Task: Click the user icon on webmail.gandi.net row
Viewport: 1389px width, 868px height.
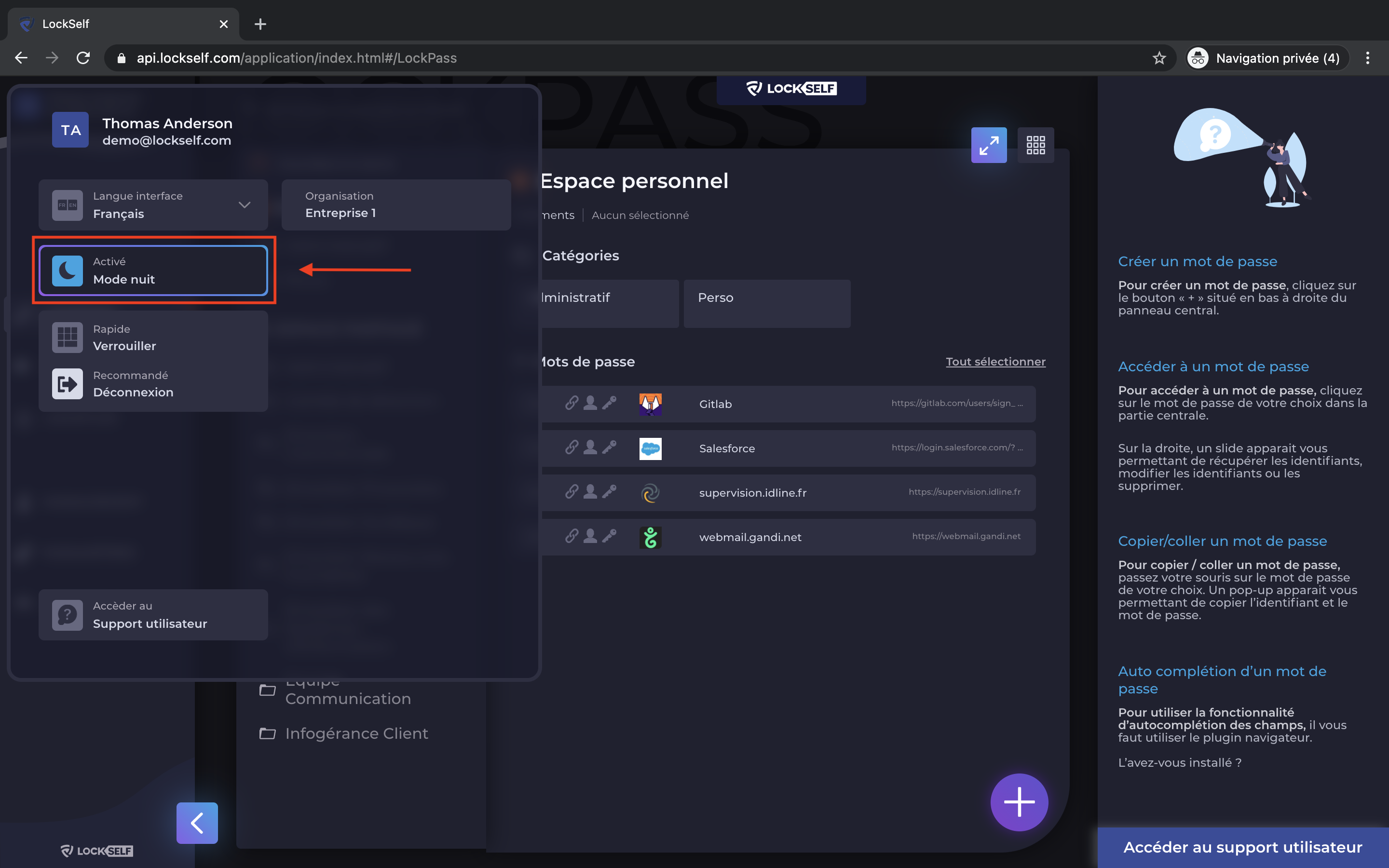Action: click(590, 536)
